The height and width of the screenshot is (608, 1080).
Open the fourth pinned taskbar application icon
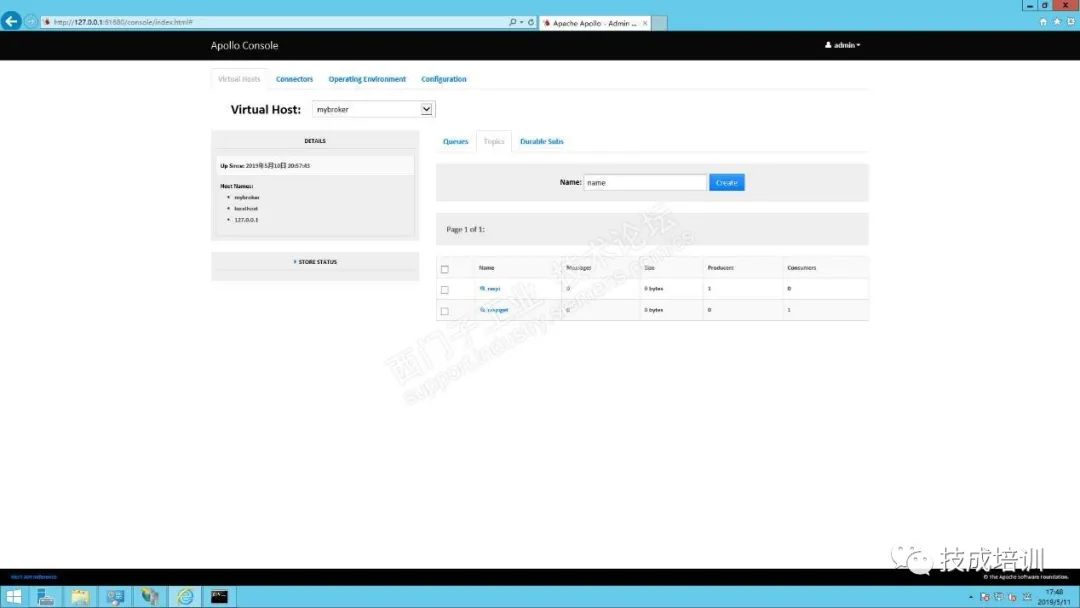pos(149,596)
